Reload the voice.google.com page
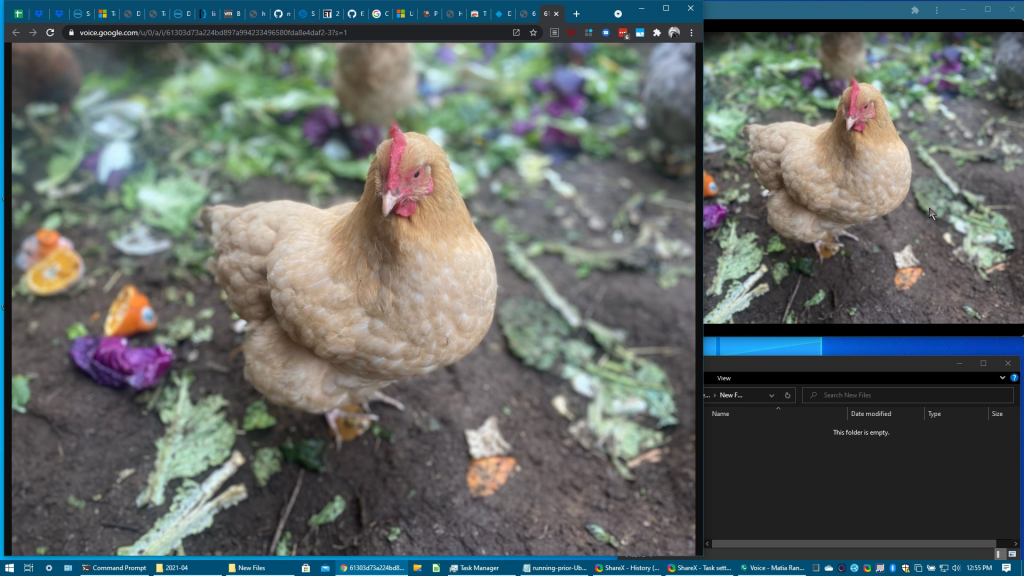The width and height of the screenshot is (1024, 576). (x=50, y=32)
